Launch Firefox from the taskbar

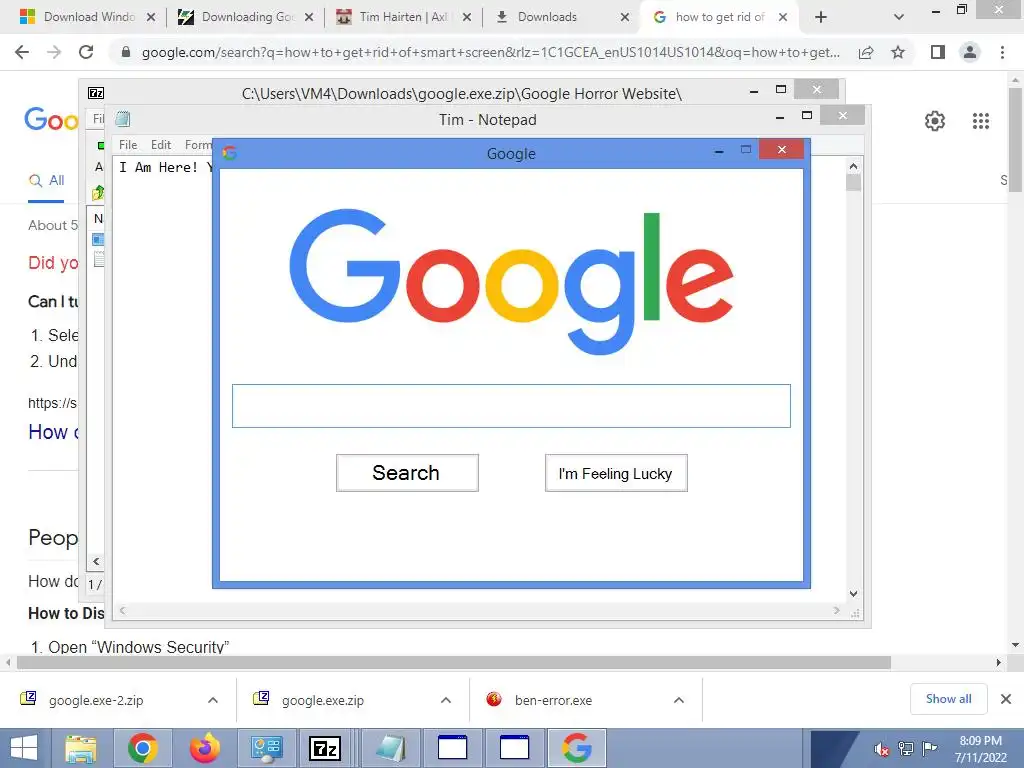tap(204, 748)
